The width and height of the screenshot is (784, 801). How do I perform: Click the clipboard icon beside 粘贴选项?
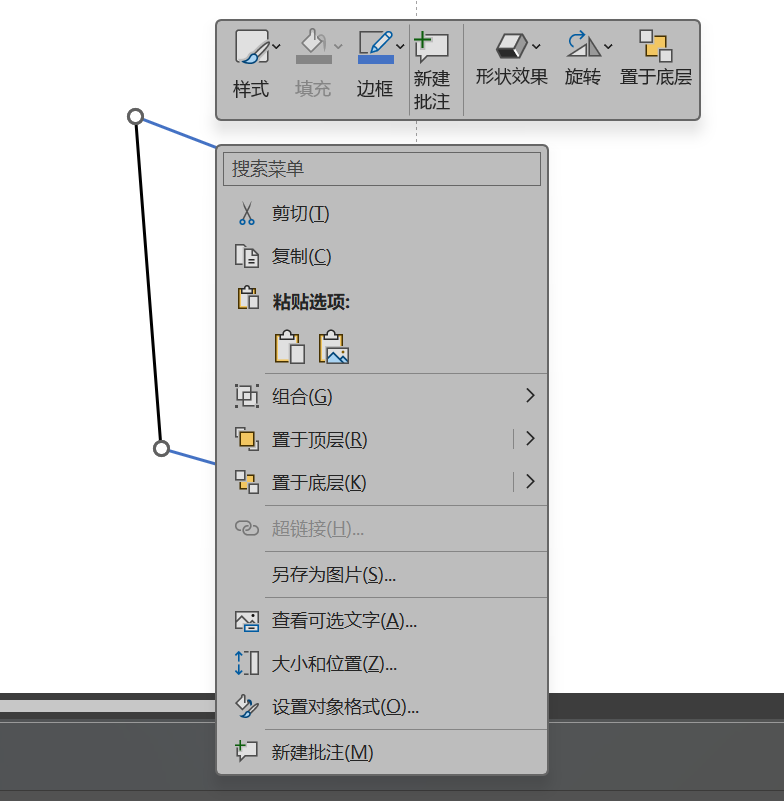[x=248, y=298]
